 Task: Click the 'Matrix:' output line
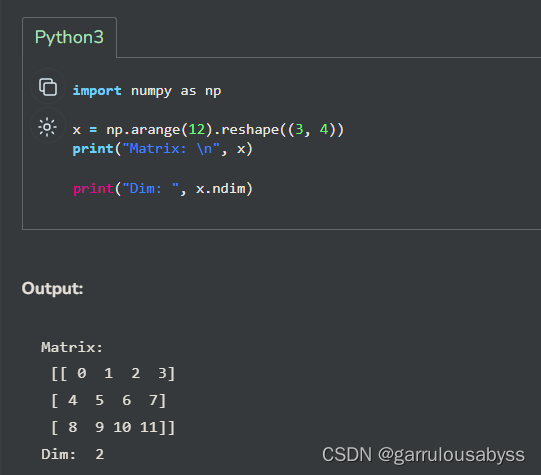(x=72, y=347)
